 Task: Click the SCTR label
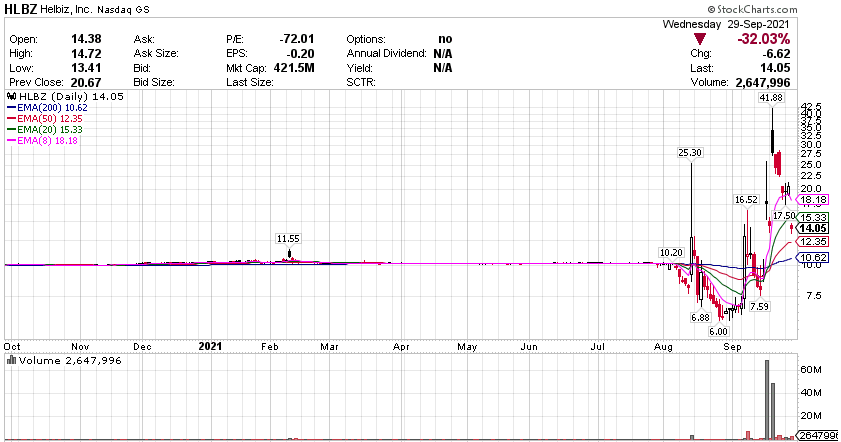(x=361, y=83)
